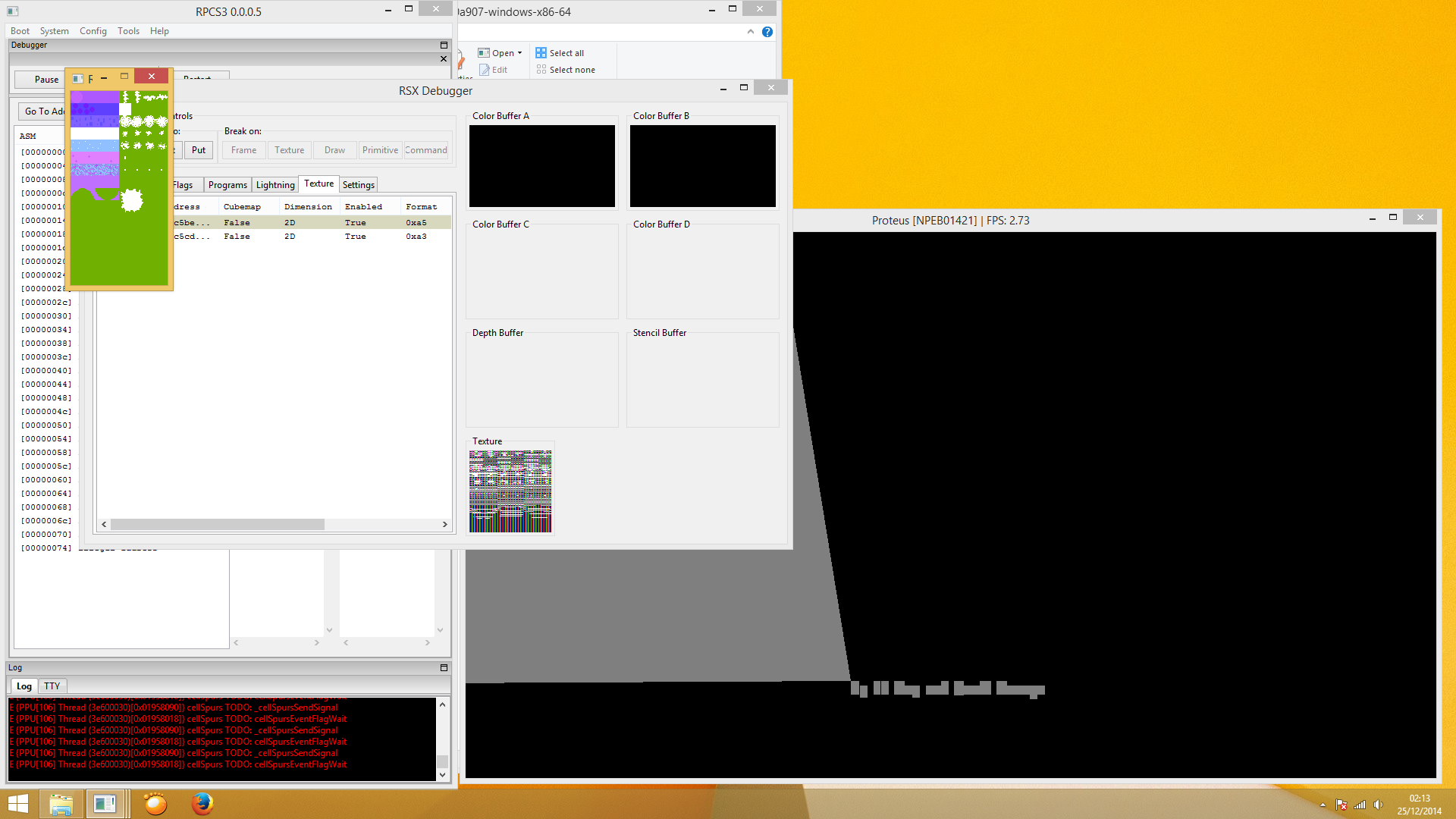Open the Open dropdown in Explorer ribbon
This screenshot has width=1456, height=819.
pyautogui.click(x=500, y=53)
